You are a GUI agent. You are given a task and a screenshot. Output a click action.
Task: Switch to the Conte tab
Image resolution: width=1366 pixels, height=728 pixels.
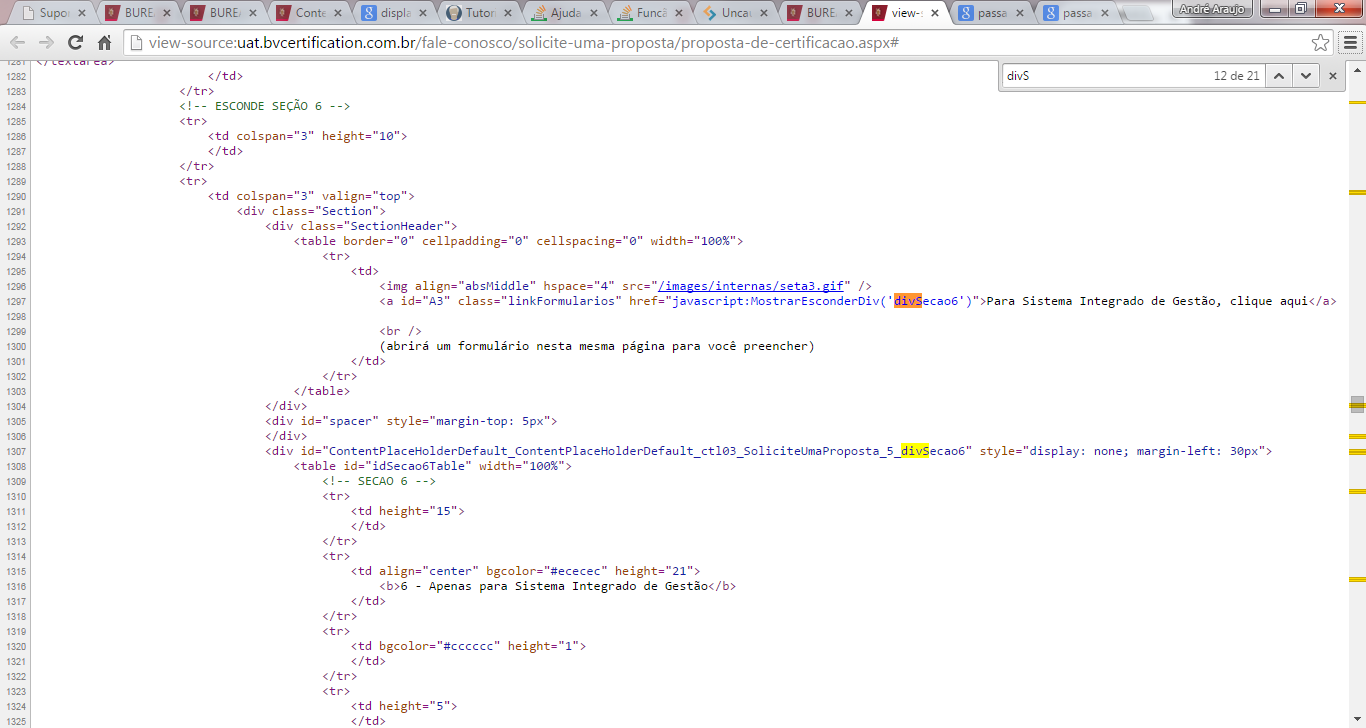[310, 14]
